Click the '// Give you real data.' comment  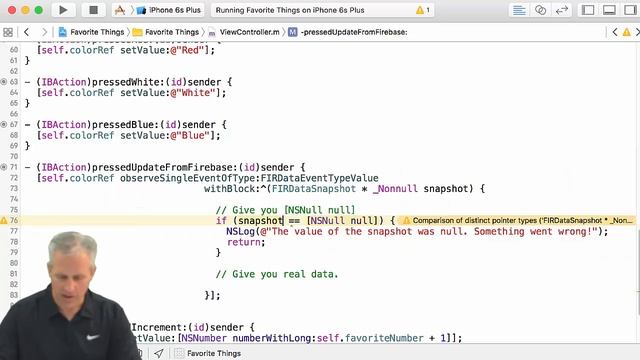tap(277, 274)
